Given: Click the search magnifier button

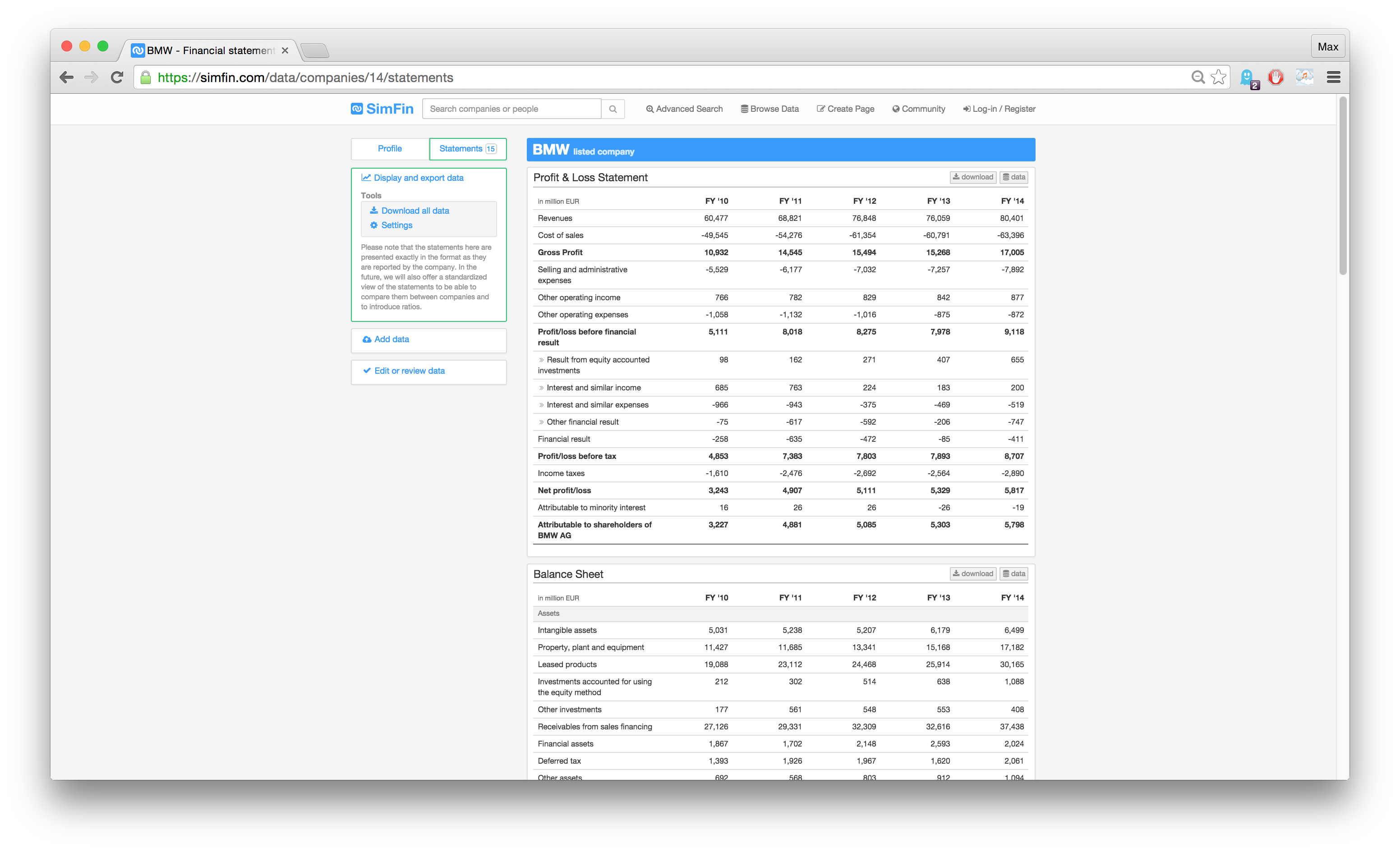Looking at the screenshot, I should 612,109.
